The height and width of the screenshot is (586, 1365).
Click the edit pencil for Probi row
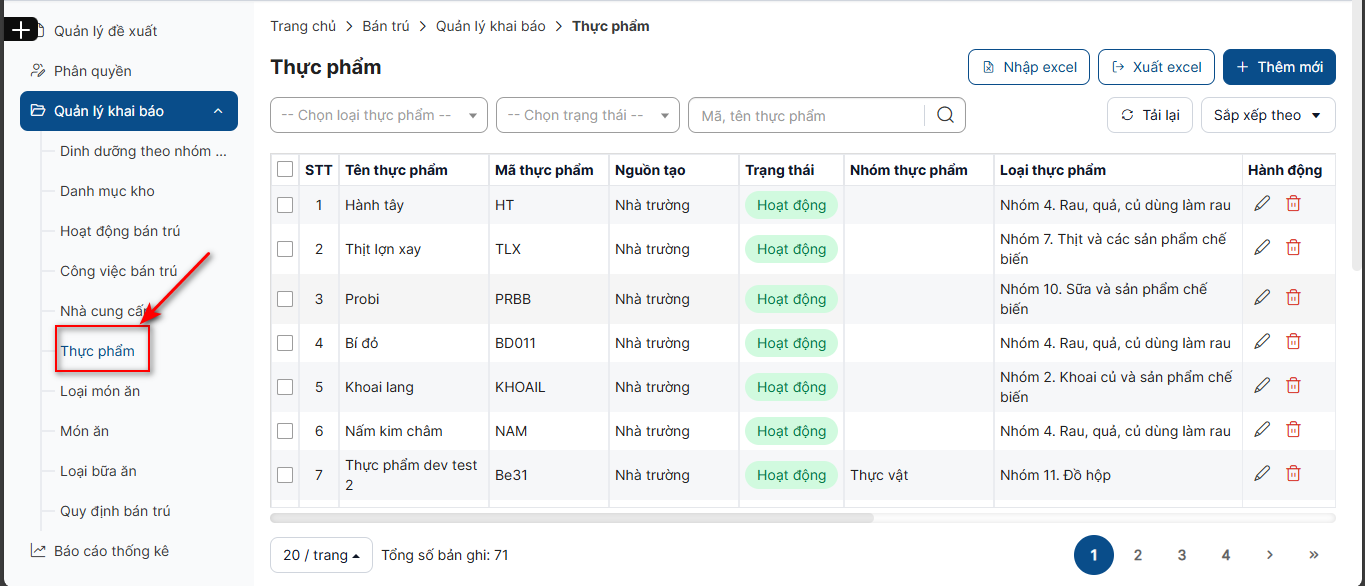tap(1262, 297)
